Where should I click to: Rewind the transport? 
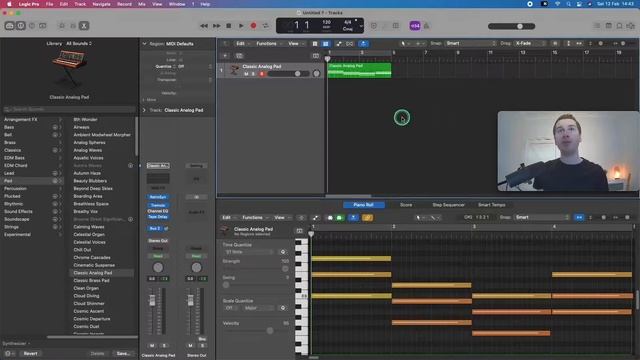pos(204,26)
